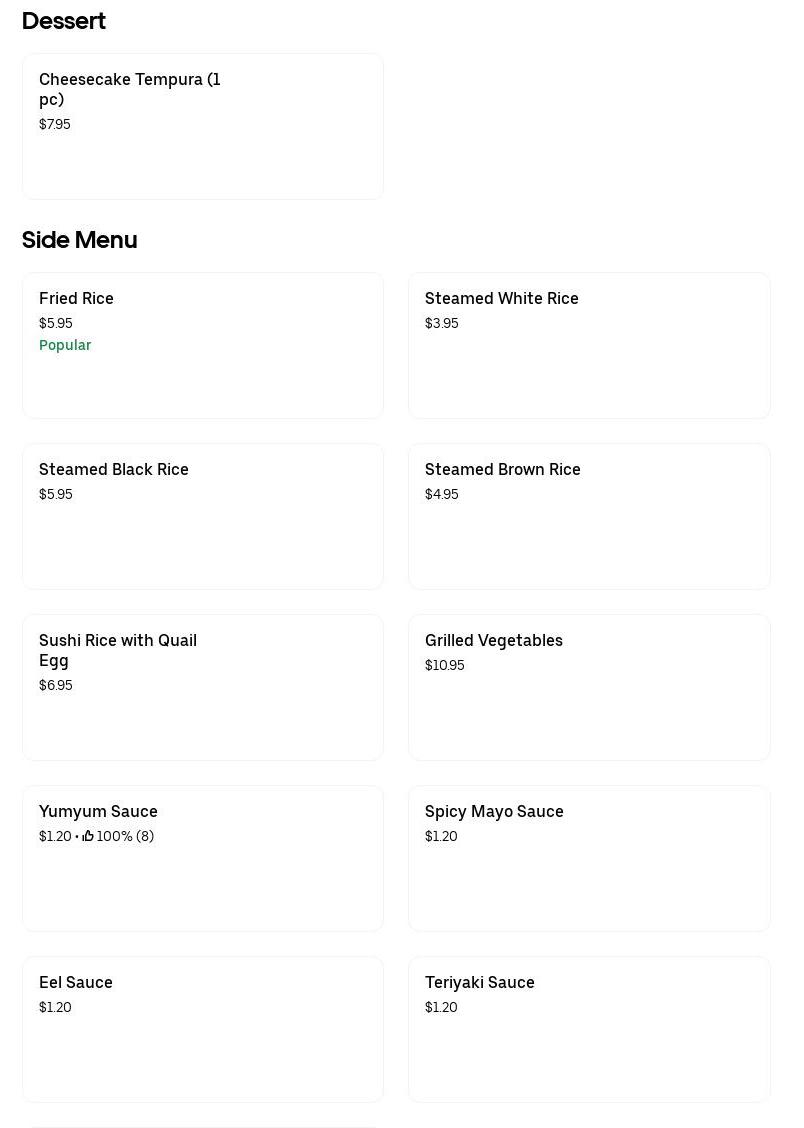Click the Yumyum Sauce item
The height and width of the screenshot is (1128, 804).
(202, 859)
